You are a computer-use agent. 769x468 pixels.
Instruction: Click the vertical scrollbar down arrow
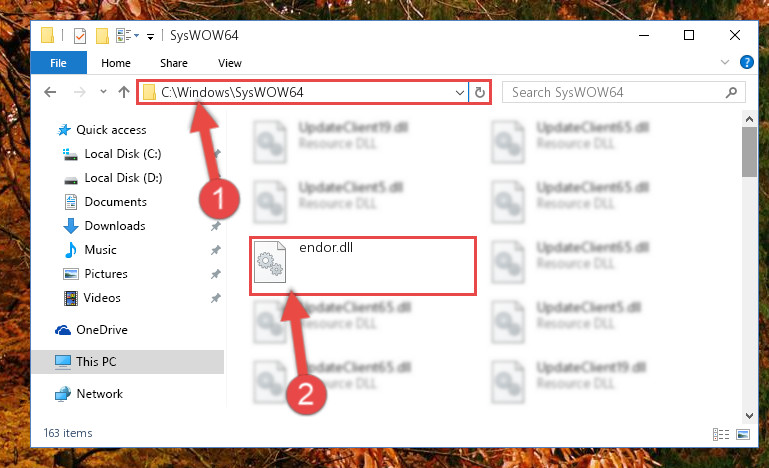(x=749, y=416)
